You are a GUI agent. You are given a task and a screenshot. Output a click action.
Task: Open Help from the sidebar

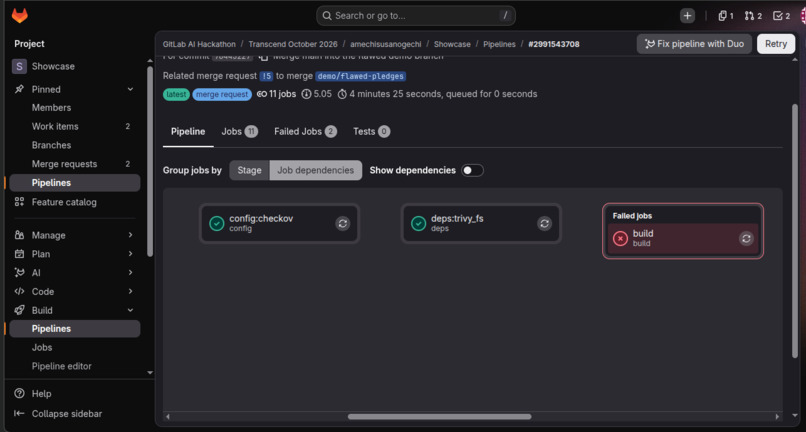pos(75,393)
